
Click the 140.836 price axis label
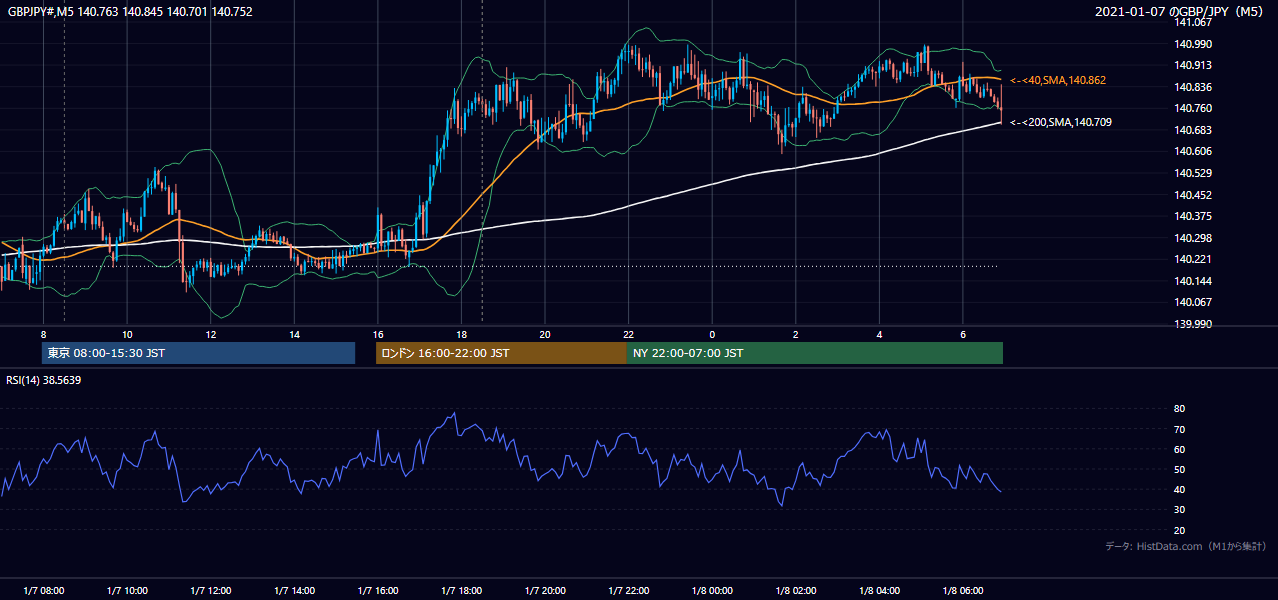pos(1193,87)
